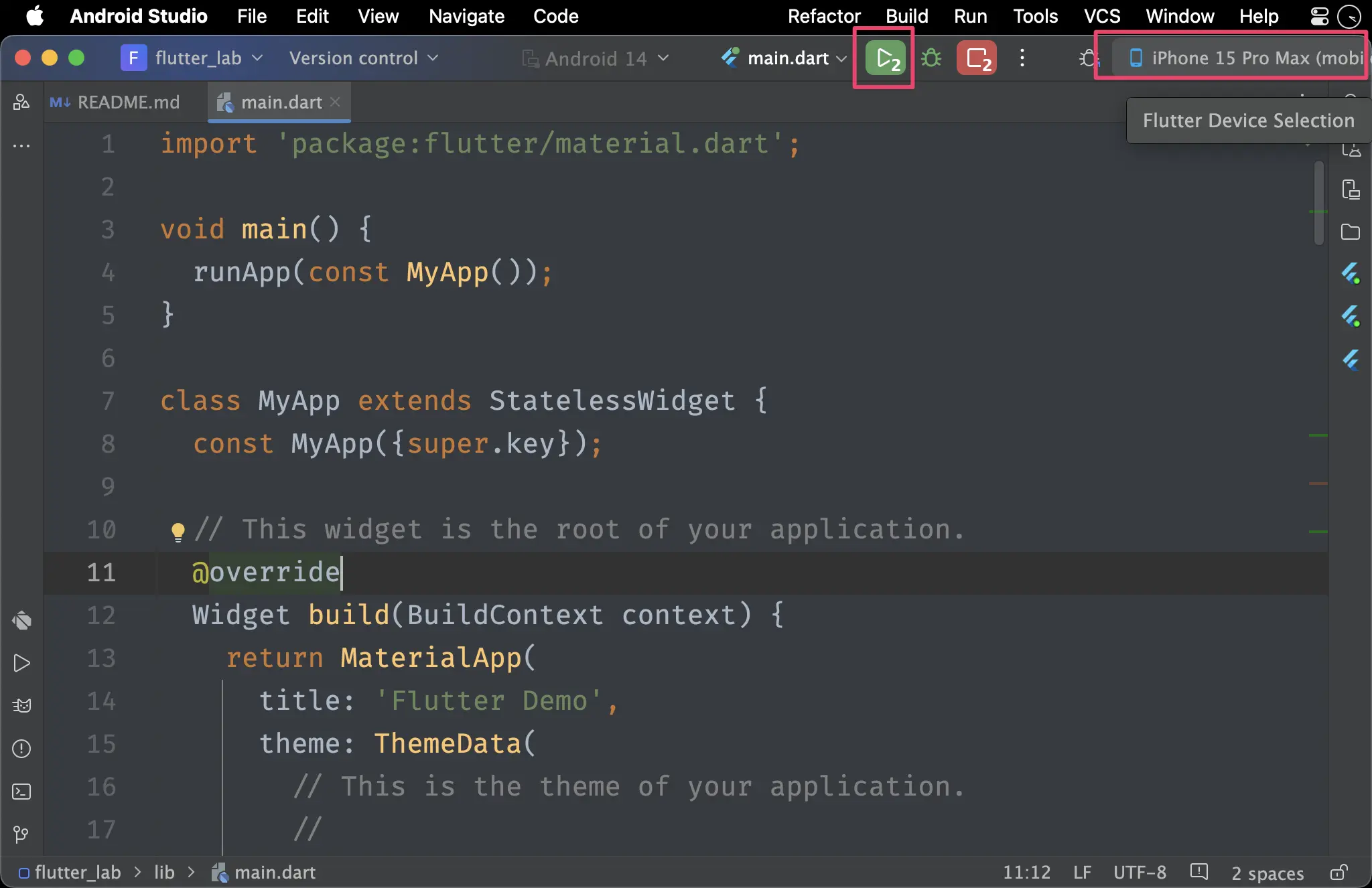The image size is (1372, 888).
Task: Open the Window menu
Action: coord(1180,16)
